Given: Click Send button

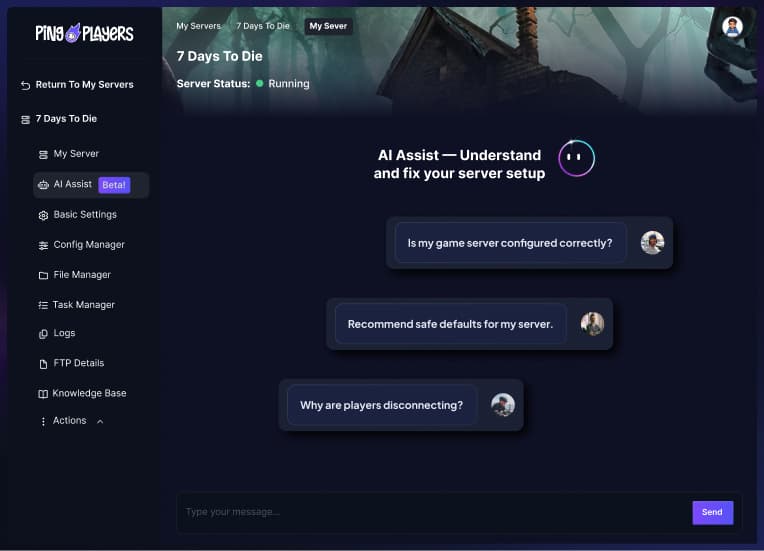Looking at the screenshot, I should tap(712, 513).
